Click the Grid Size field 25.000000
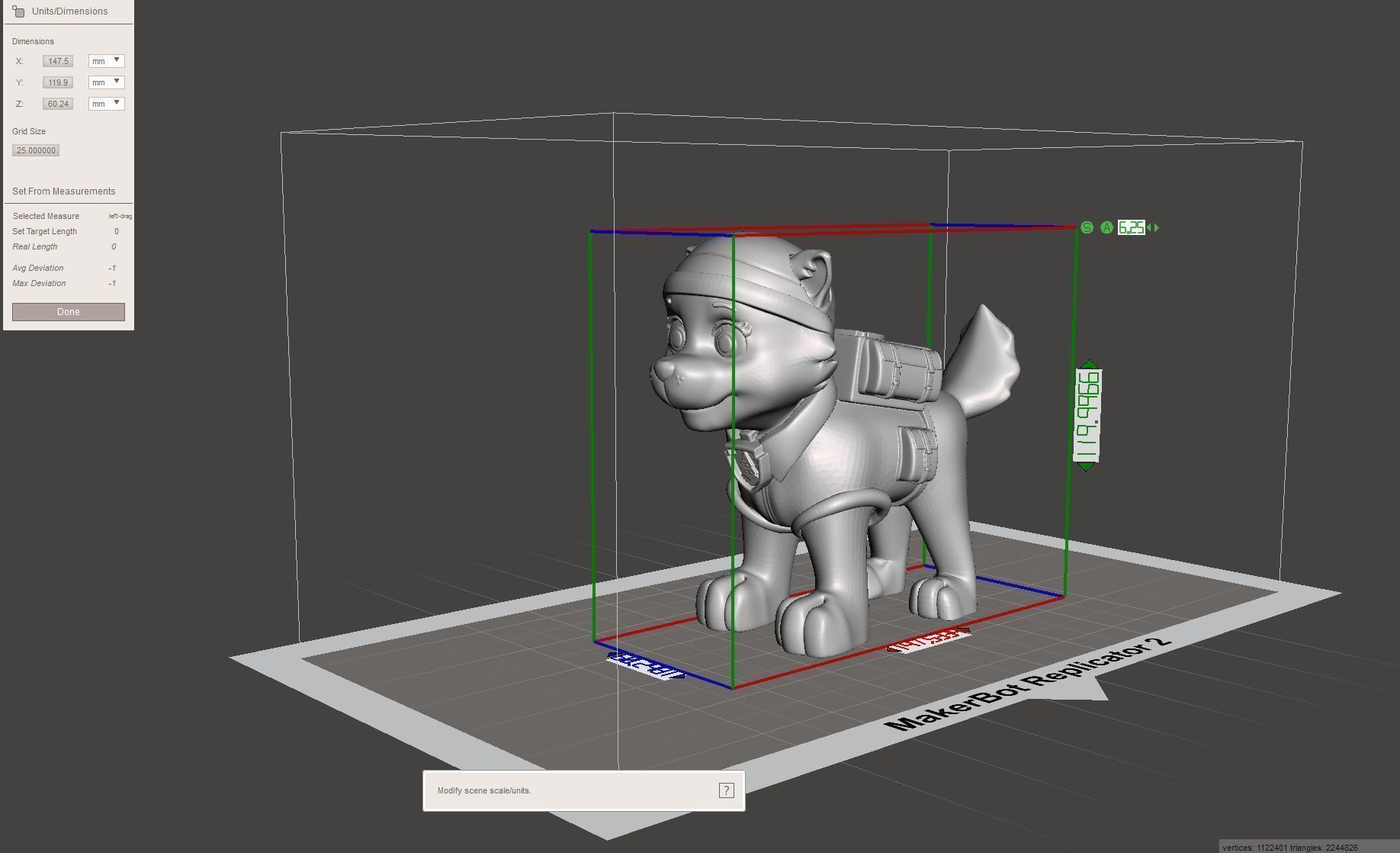The height and width of the screenshot is (853, 1400). (x=36, y=150)
